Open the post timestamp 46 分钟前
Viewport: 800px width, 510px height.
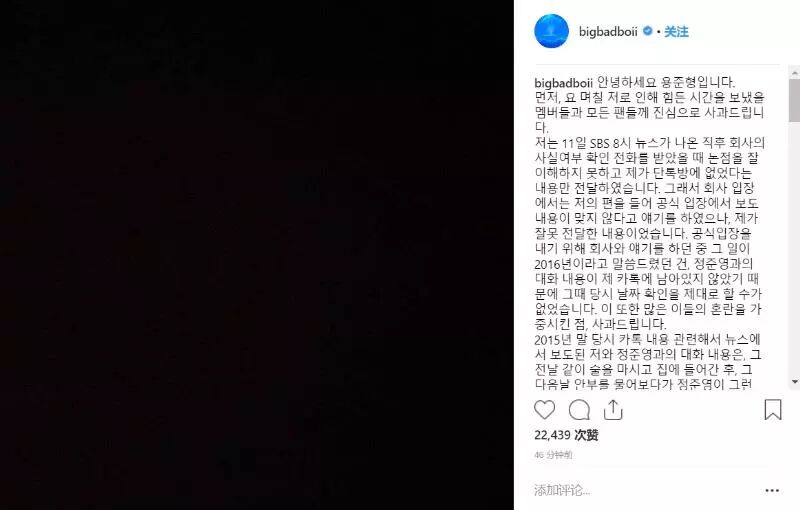coord(553,454)
